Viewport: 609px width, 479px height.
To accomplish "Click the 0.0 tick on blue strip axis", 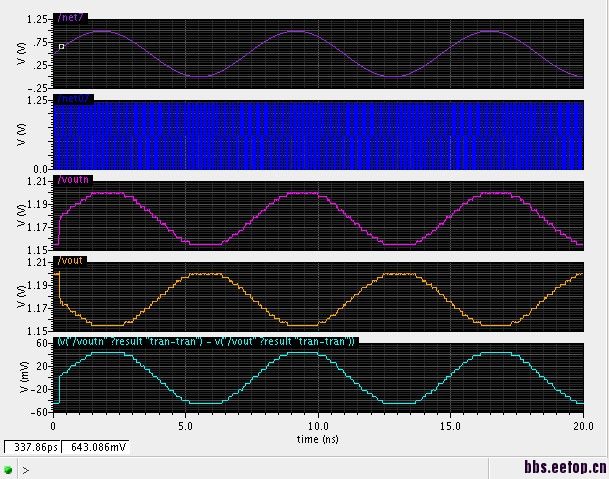I will (40, 169).
